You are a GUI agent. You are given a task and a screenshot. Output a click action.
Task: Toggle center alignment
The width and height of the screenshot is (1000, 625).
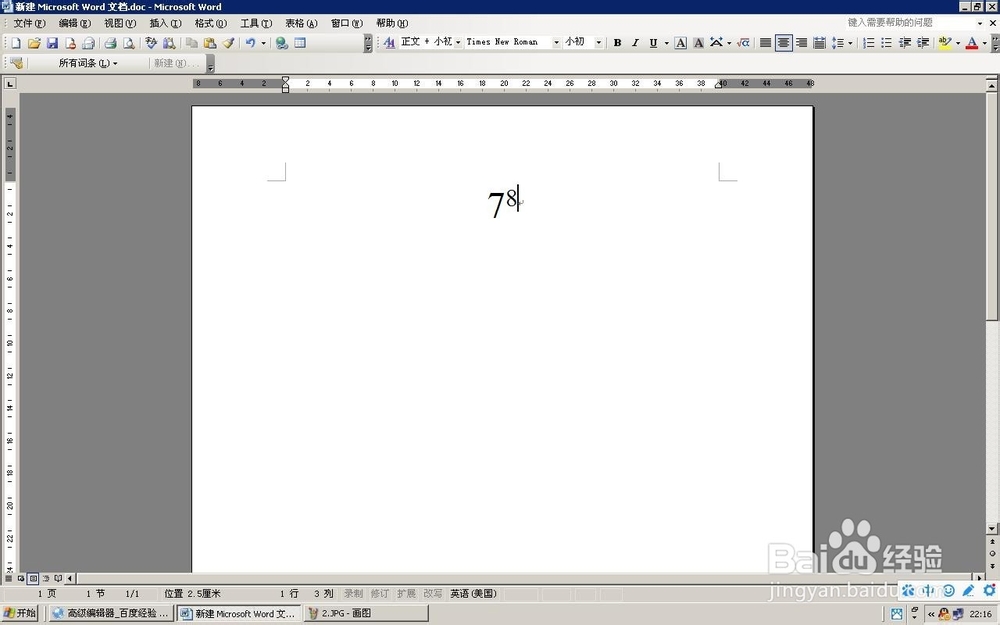point(784,43)
